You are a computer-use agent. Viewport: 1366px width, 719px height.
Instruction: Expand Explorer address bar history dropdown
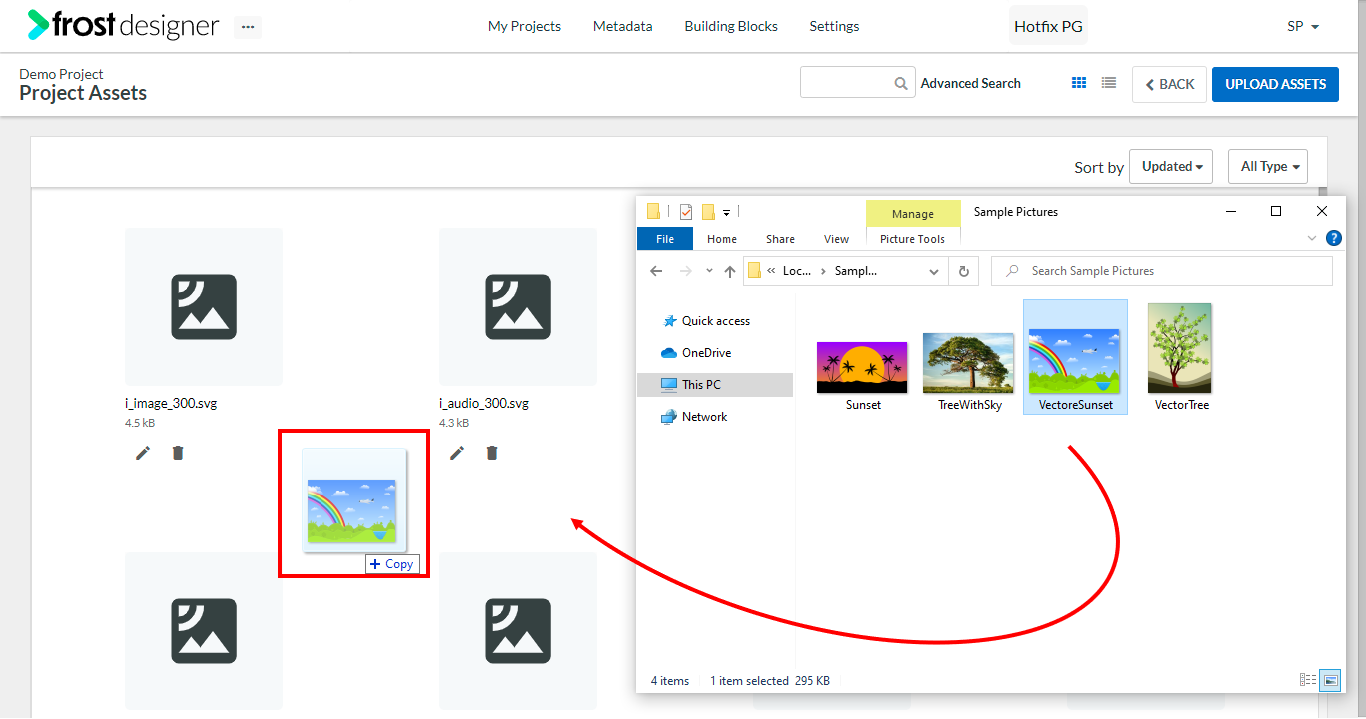[x=934, y=271]
